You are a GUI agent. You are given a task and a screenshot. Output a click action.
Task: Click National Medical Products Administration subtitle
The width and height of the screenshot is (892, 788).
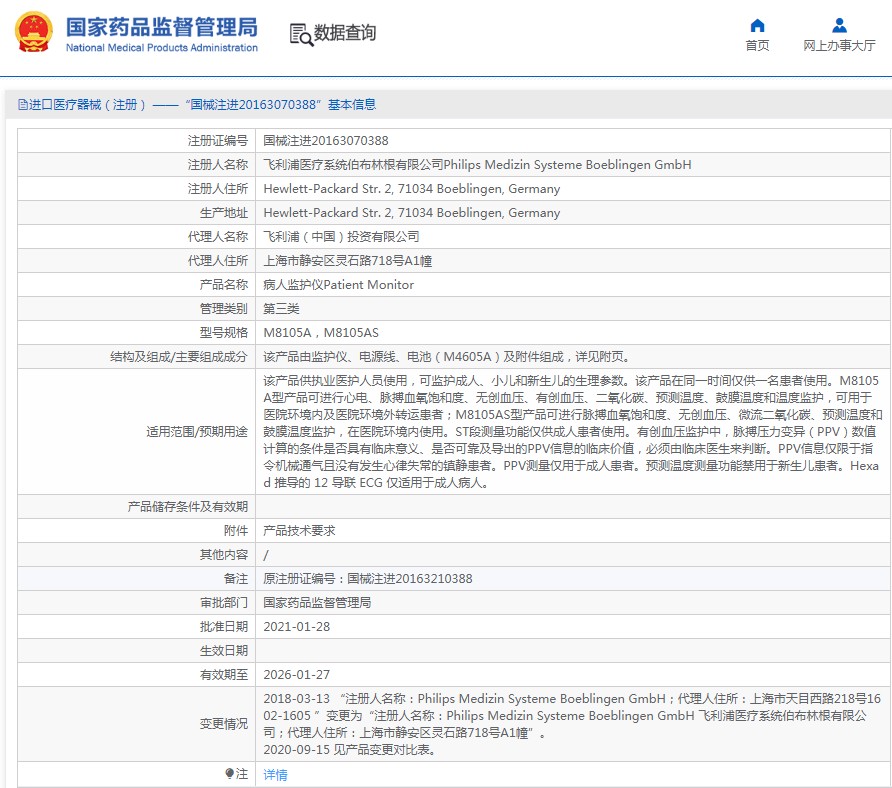pos(162,48)
